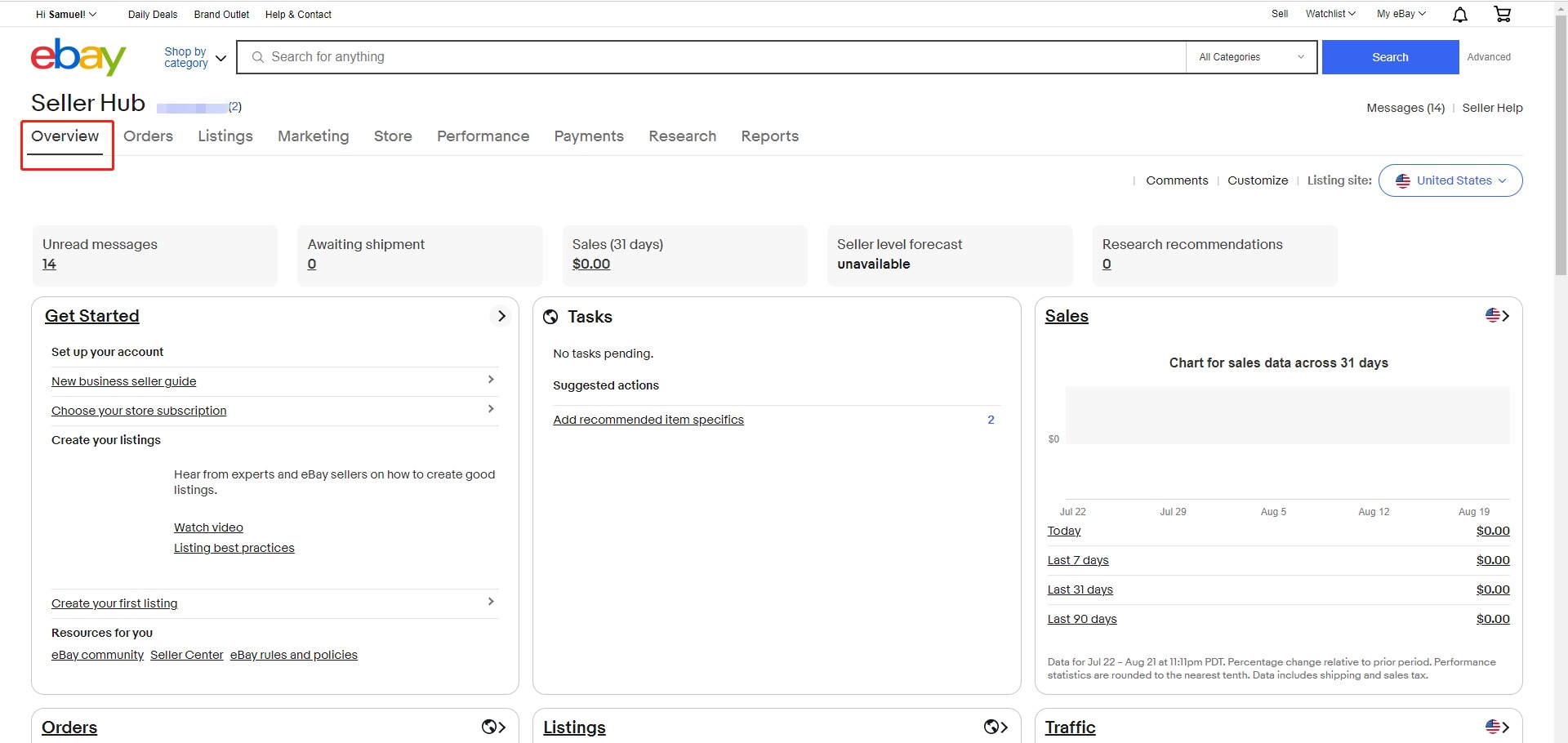Click the globe icon beside Tasks heading

point(551,317)
